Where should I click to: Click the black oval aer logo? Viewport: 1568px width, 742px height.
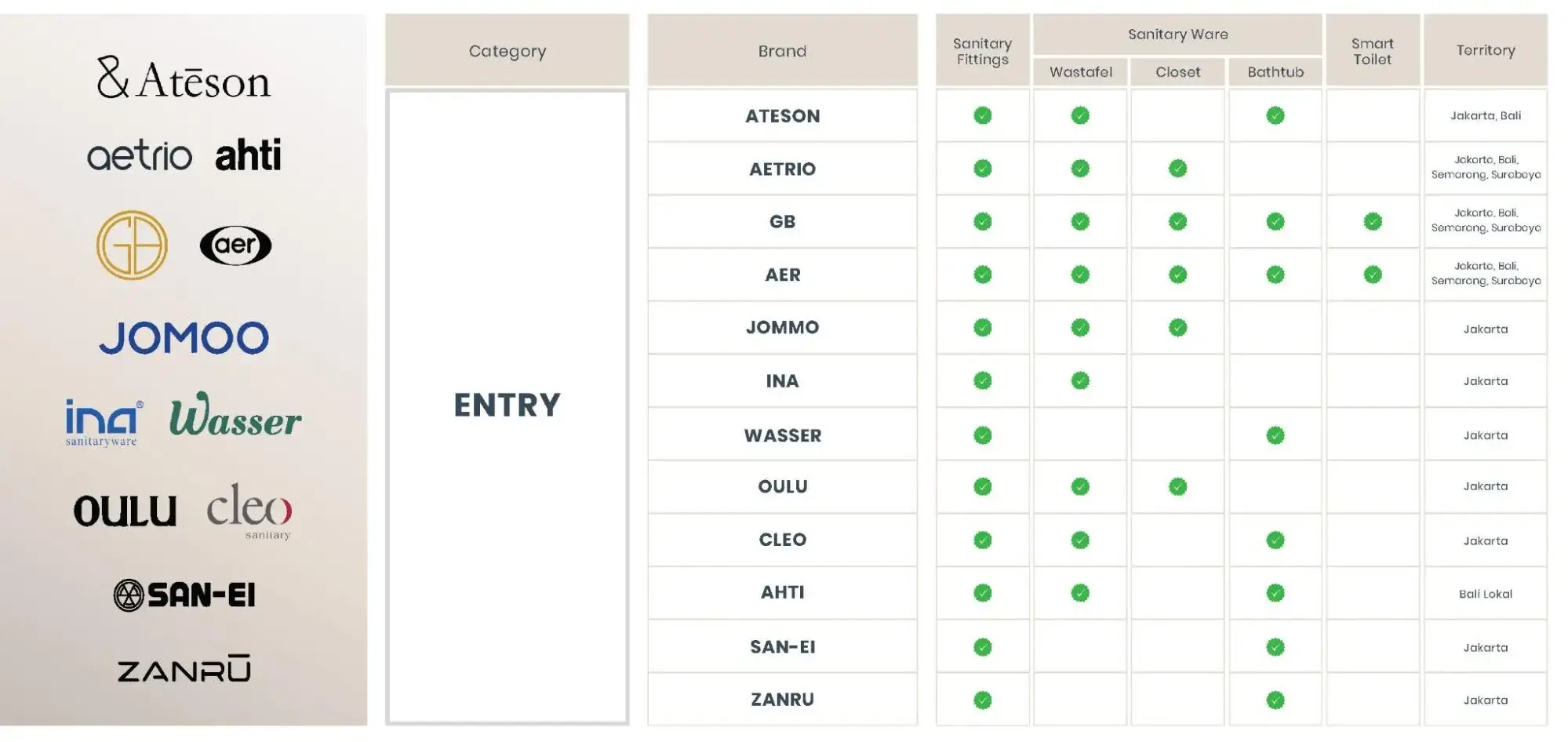click(235, 246)
